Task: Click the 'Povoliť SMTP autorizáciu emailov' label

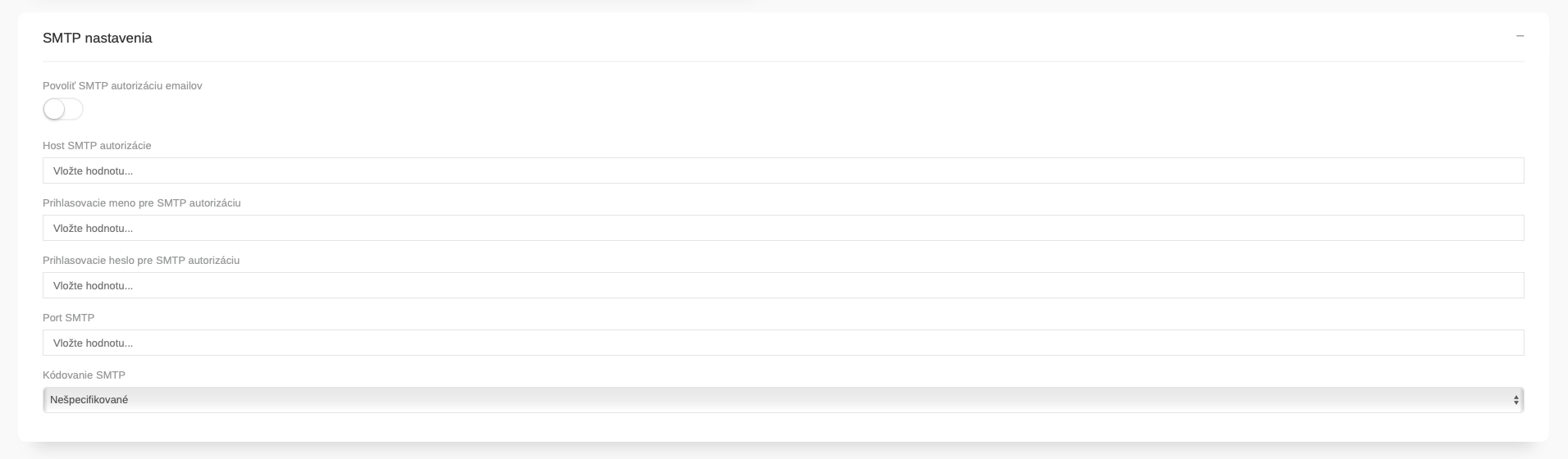Action: 122,85
